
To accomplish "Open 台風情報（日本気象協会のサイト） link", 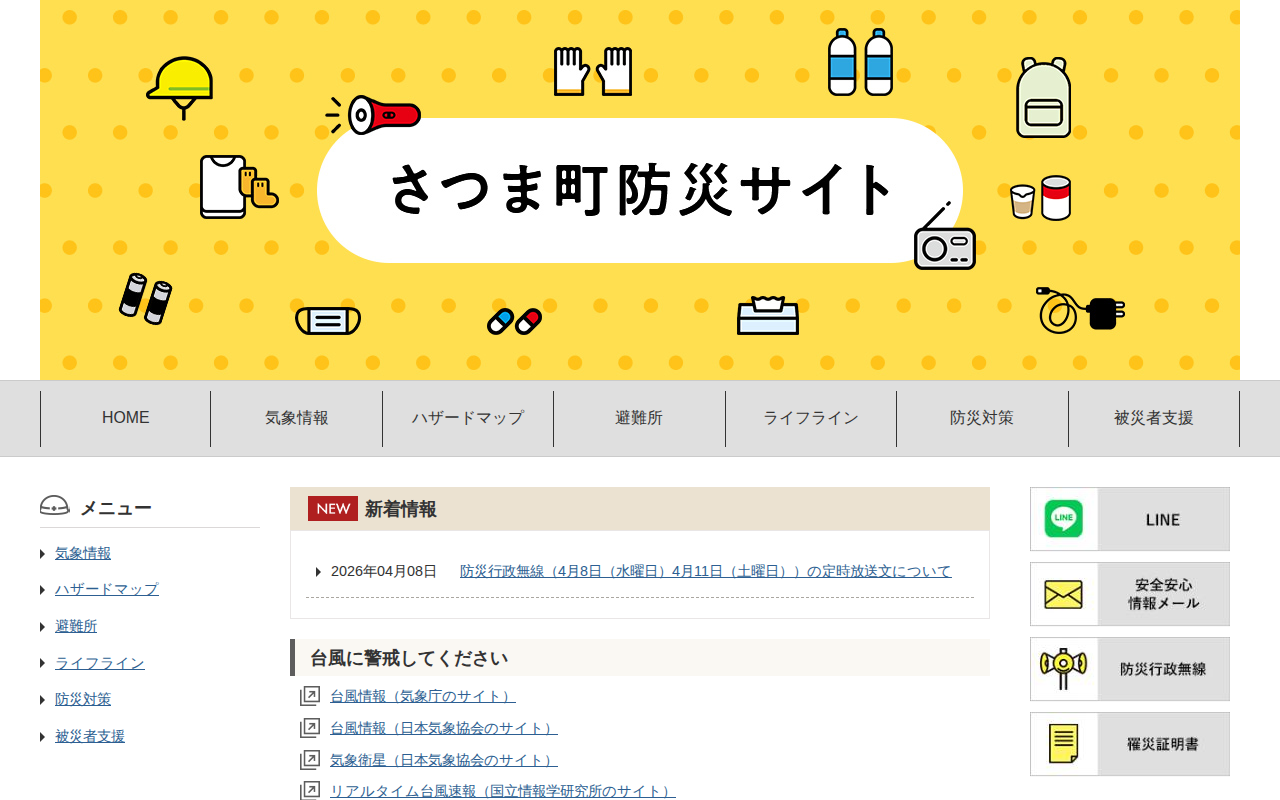I will 444,728.
